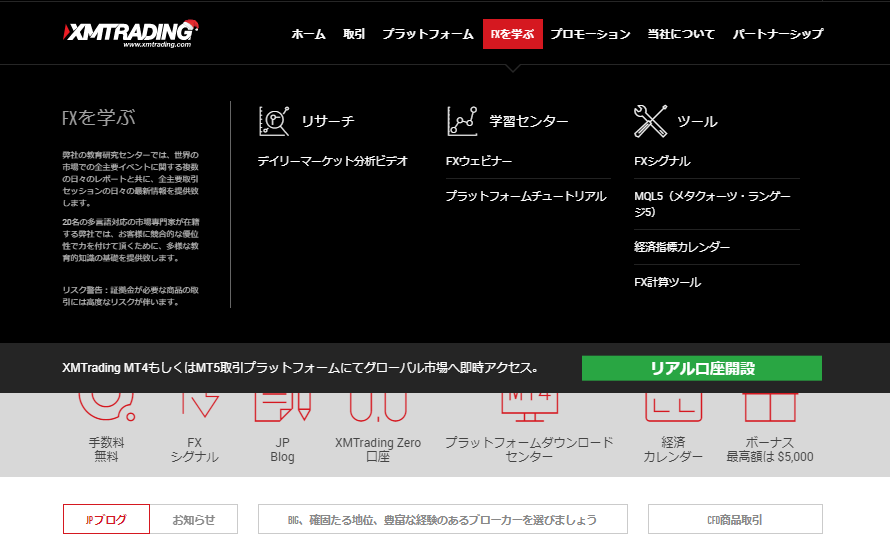Open the パートナーシップ menu item
The height and width of the screenshot is (547, 890).
pos(778,34)
